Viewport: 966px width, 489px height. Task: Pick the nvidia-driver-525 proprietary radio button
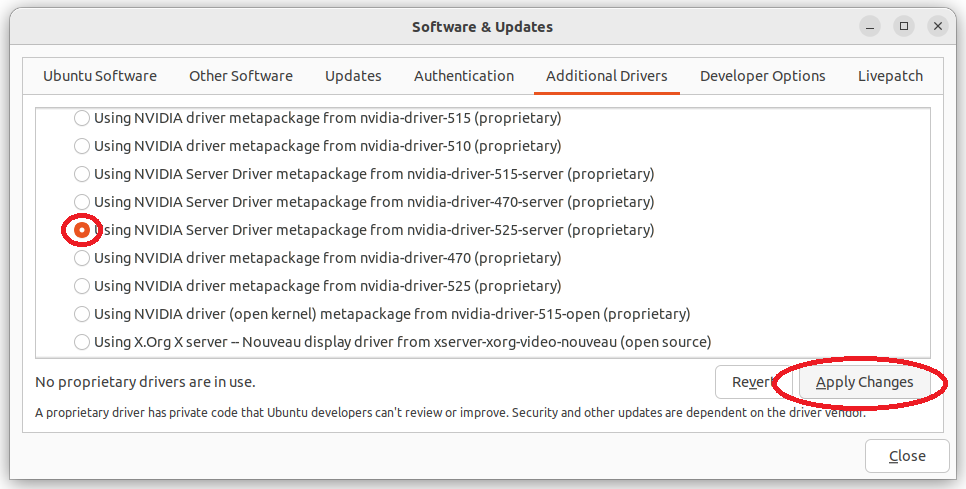pyautogui.click(x=82, y=286)
